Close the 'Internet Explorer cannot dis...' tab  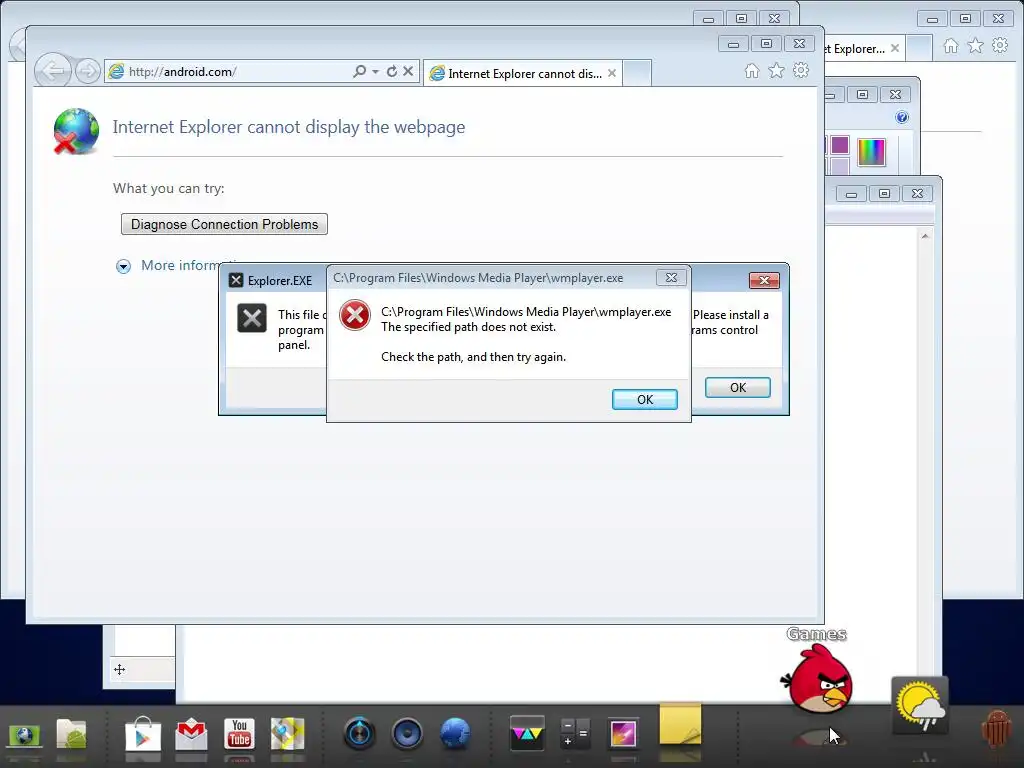(612, 73)
